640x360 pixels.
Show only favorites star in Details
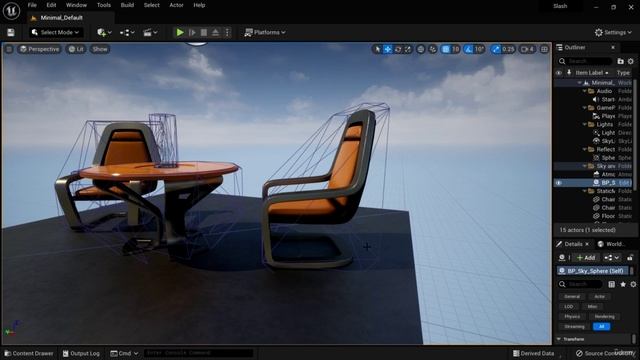tap(623, 284)
